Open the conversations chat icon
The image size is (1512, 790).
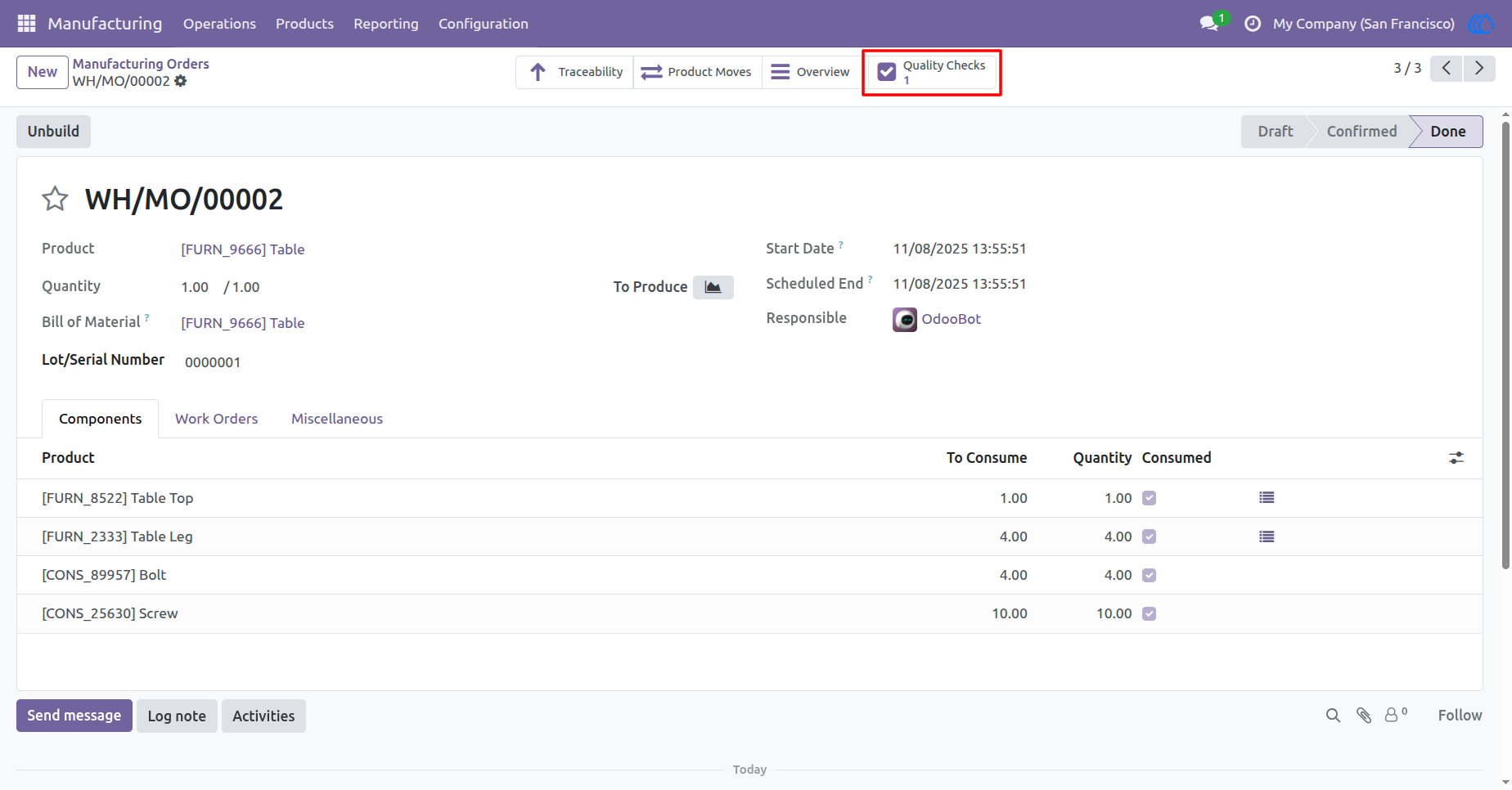tap(1209, 24)
